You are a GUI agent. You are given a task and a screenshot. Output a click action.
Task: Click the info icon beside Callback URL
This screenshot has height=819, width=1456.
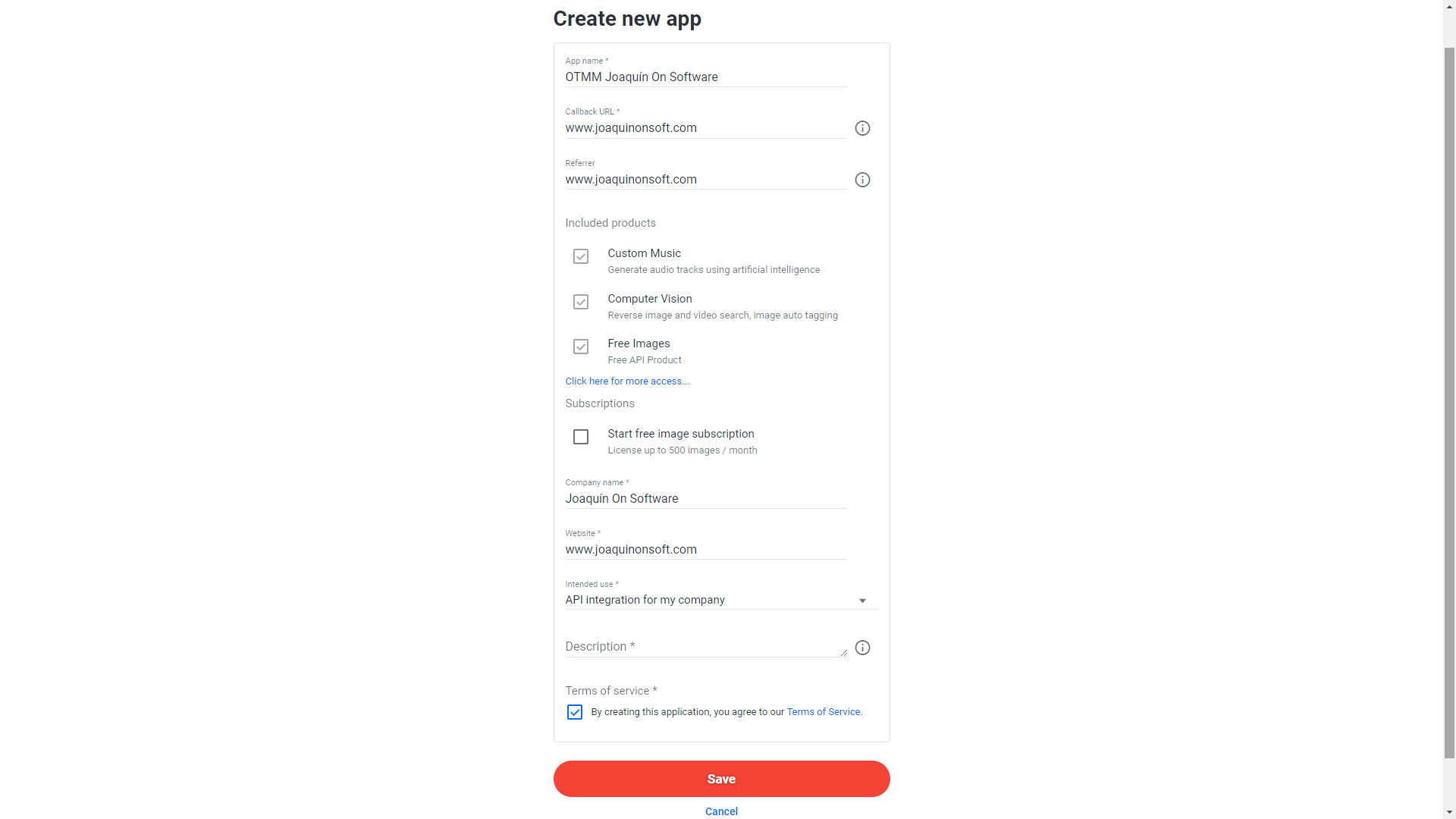pos(862,127)
